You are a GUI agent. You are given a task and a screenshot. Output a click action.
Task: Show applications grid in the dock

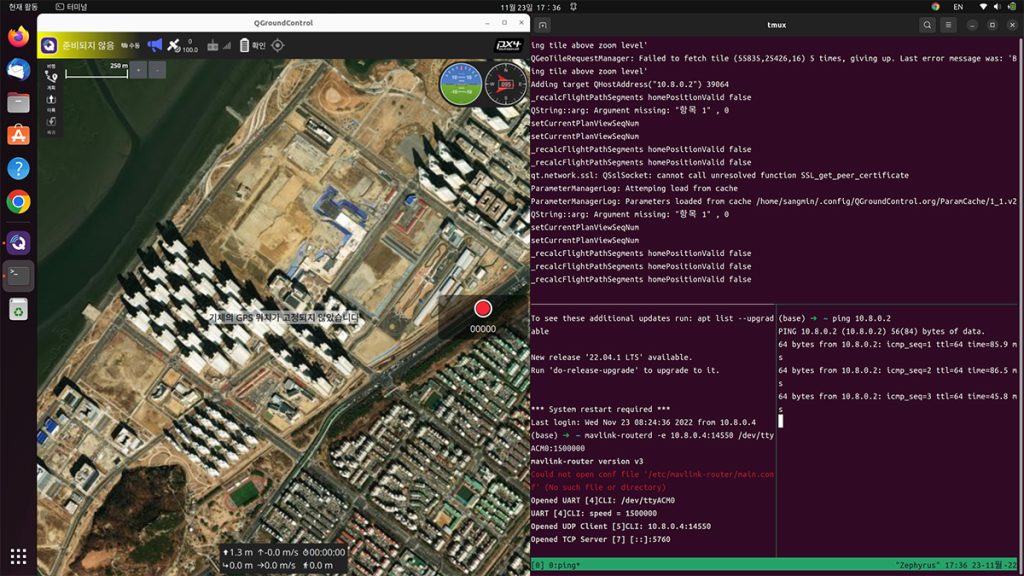pos(18,556)
